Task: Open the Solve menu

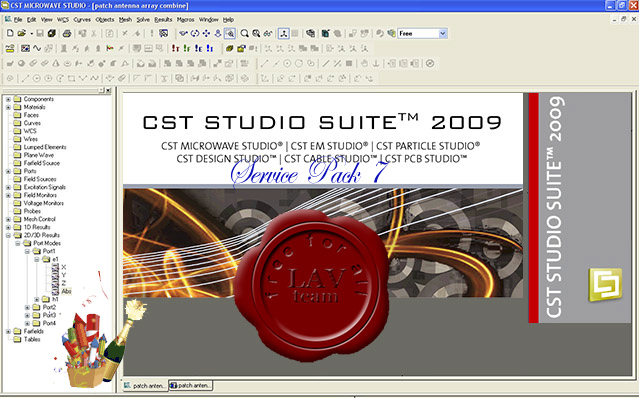Action: [x=143, y=20]
